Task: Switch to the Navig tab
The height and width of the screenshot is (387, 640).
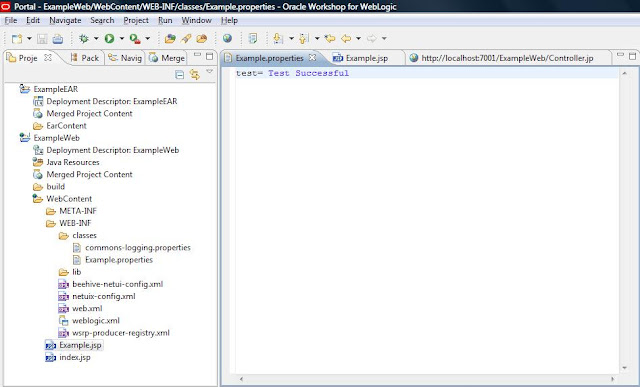Action: 125,58
